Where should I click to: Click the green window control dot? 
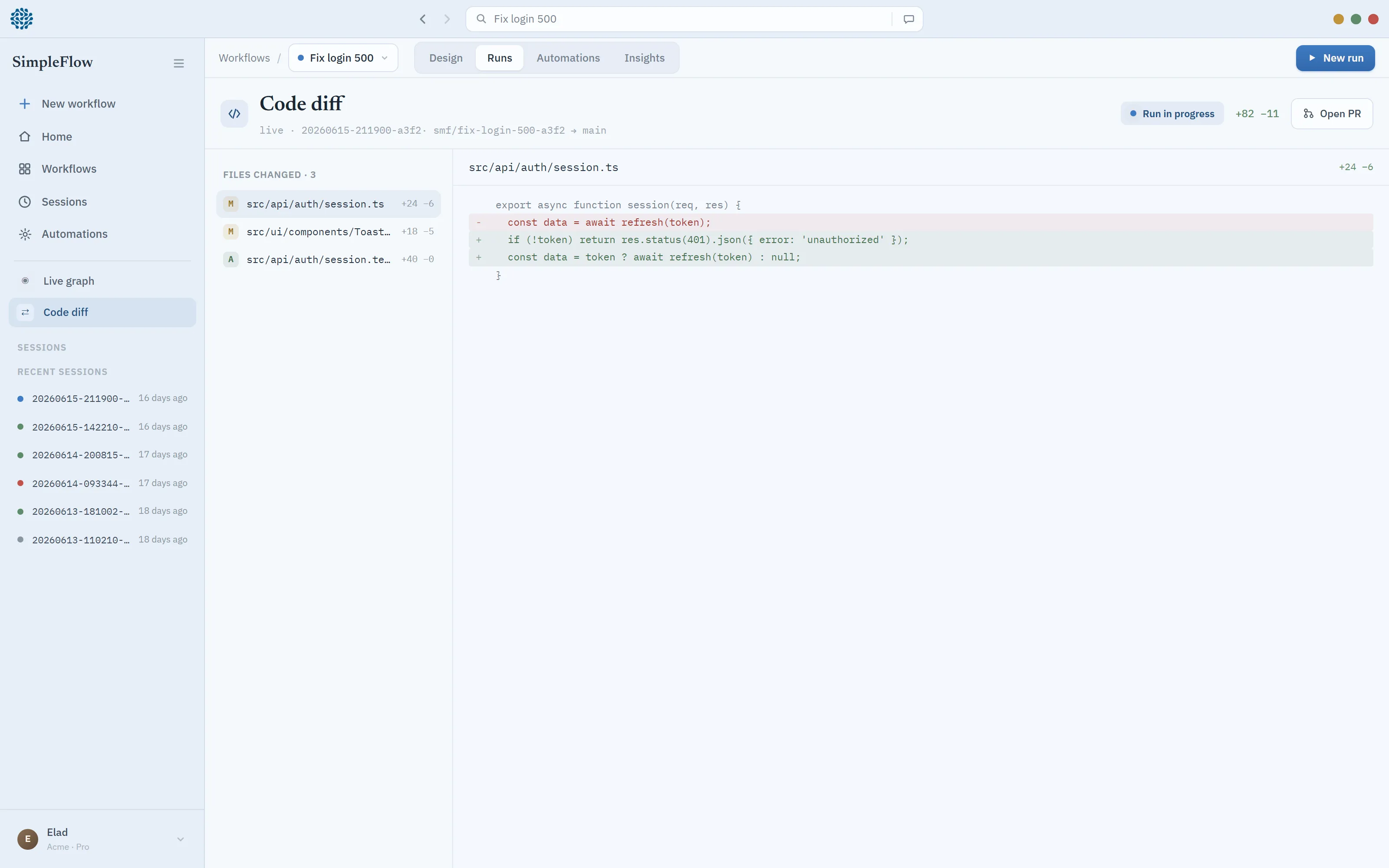coord(1356,19)
